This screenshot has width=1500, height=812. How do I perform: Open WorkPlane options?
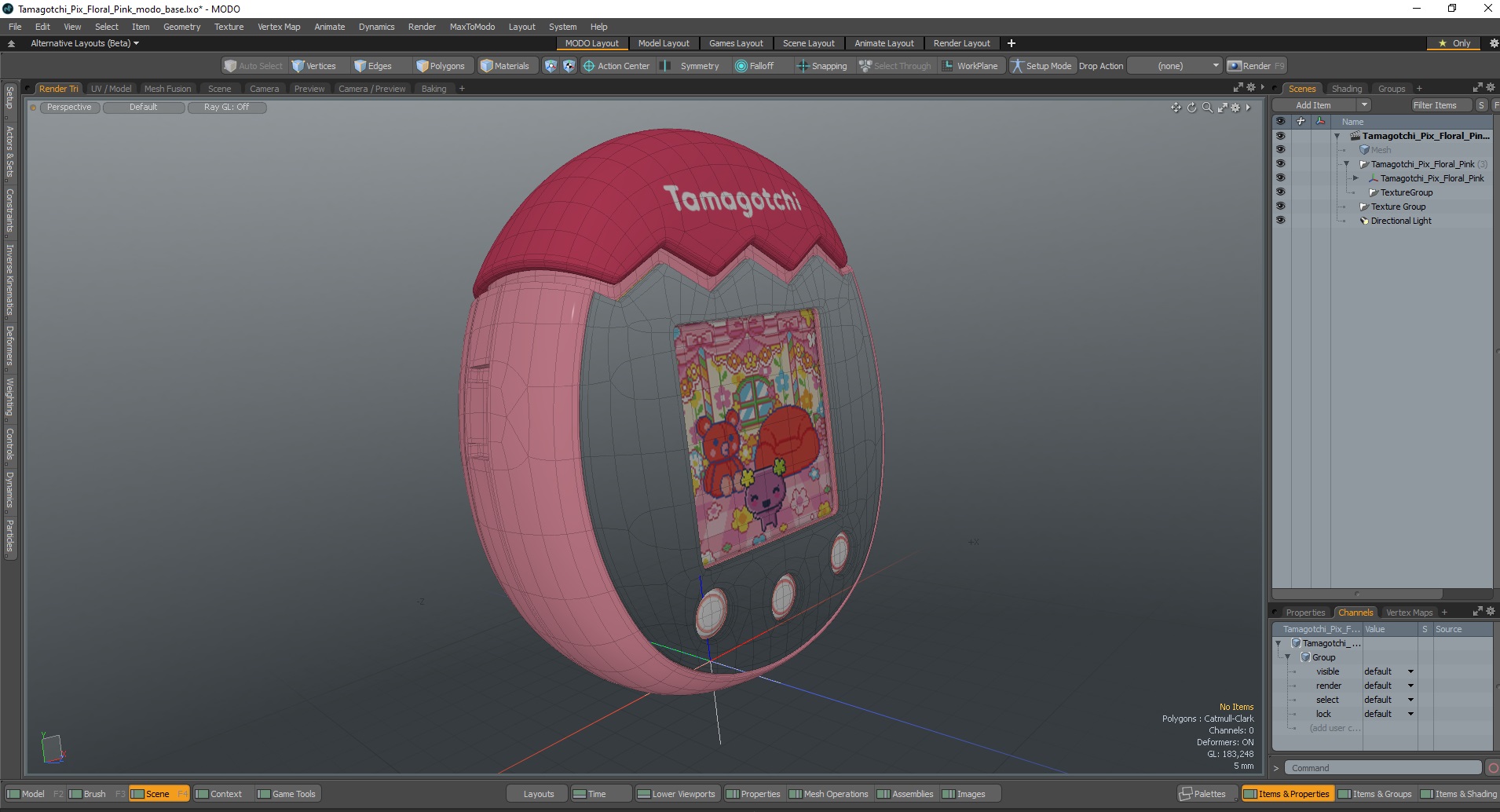coord(970,66)
